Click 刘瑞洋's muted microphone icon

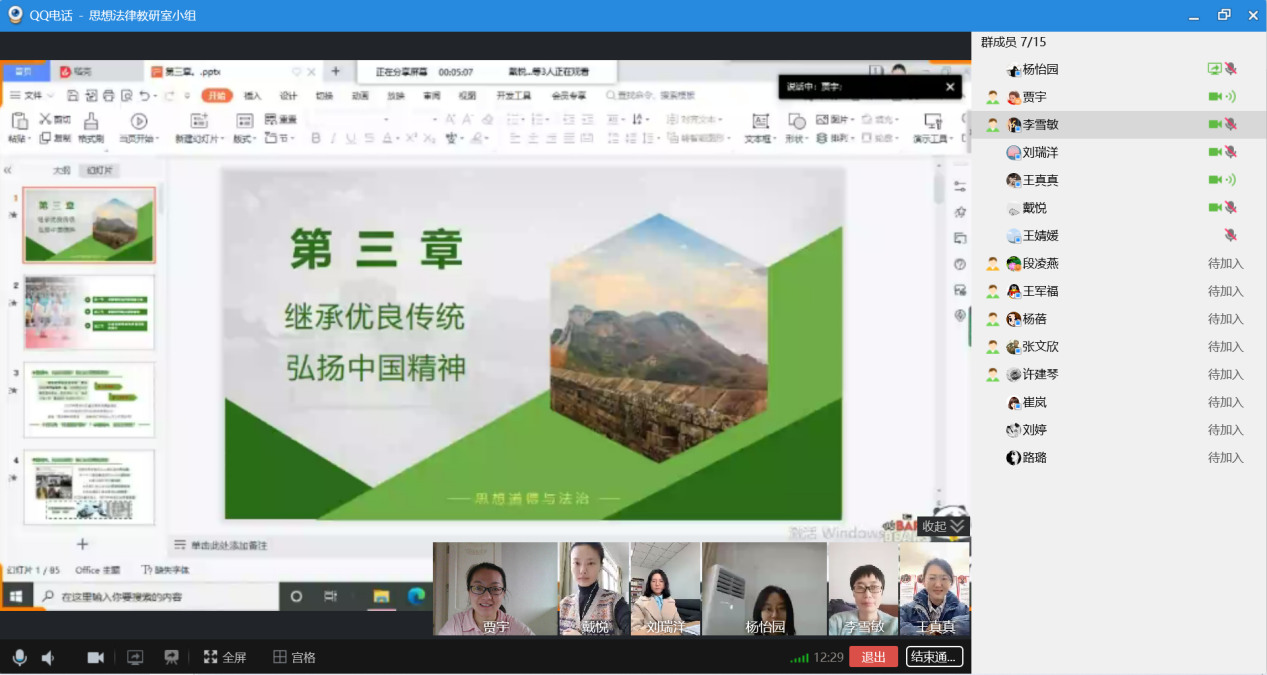pos(1231,152)
